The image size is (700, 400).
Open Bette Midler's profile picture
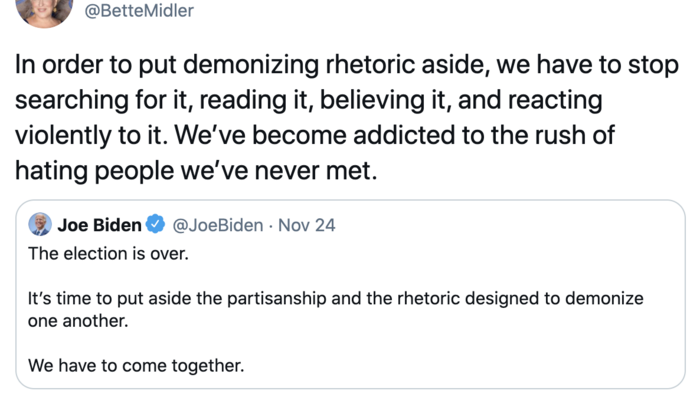(x=45, y=10)
